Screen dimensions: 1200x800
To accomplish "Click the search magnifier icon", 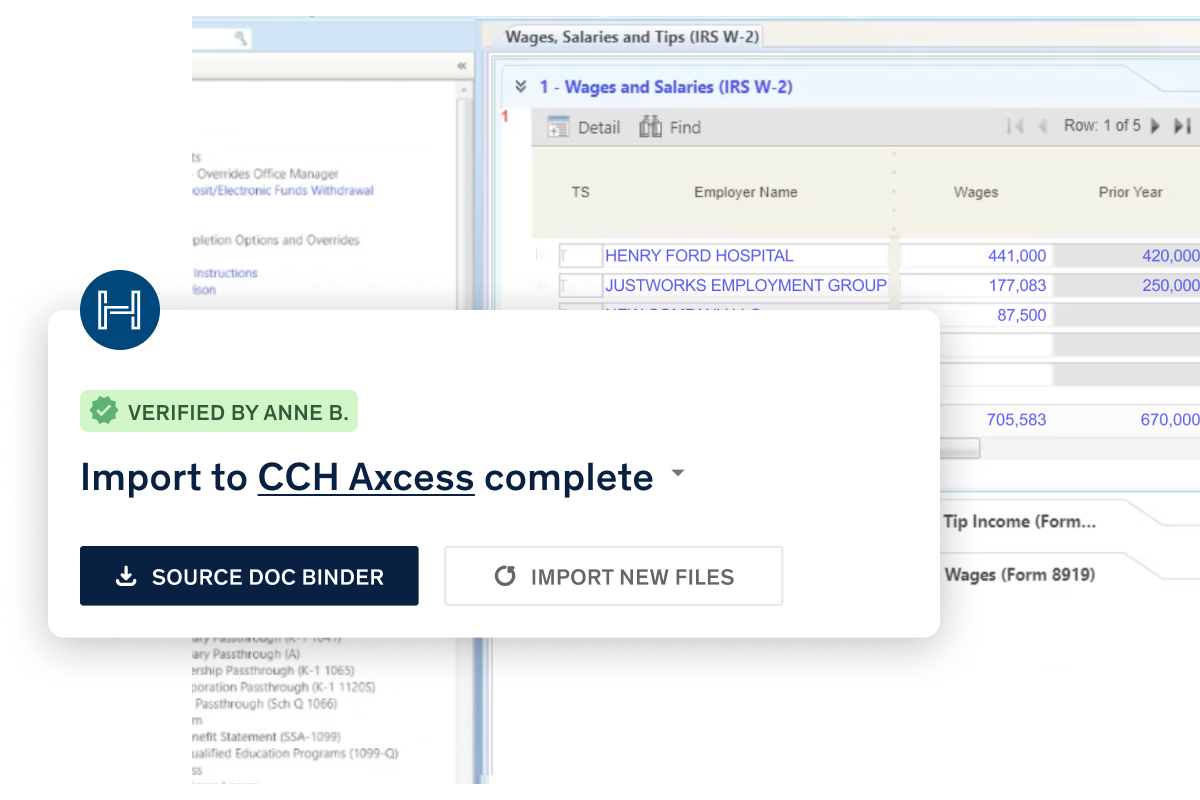I will [x=240, y=38].
